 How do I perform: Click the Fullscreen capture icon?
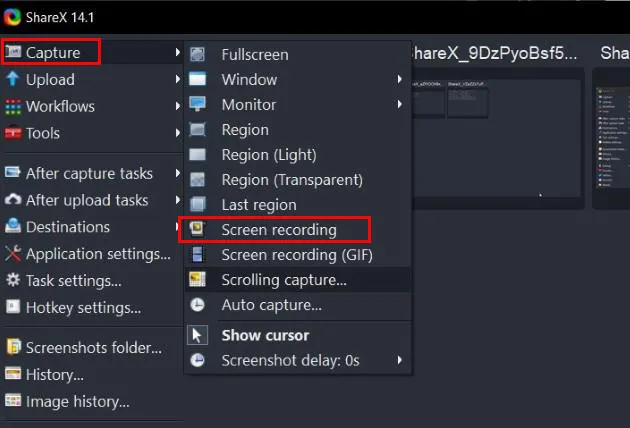[x=197, y=54]
